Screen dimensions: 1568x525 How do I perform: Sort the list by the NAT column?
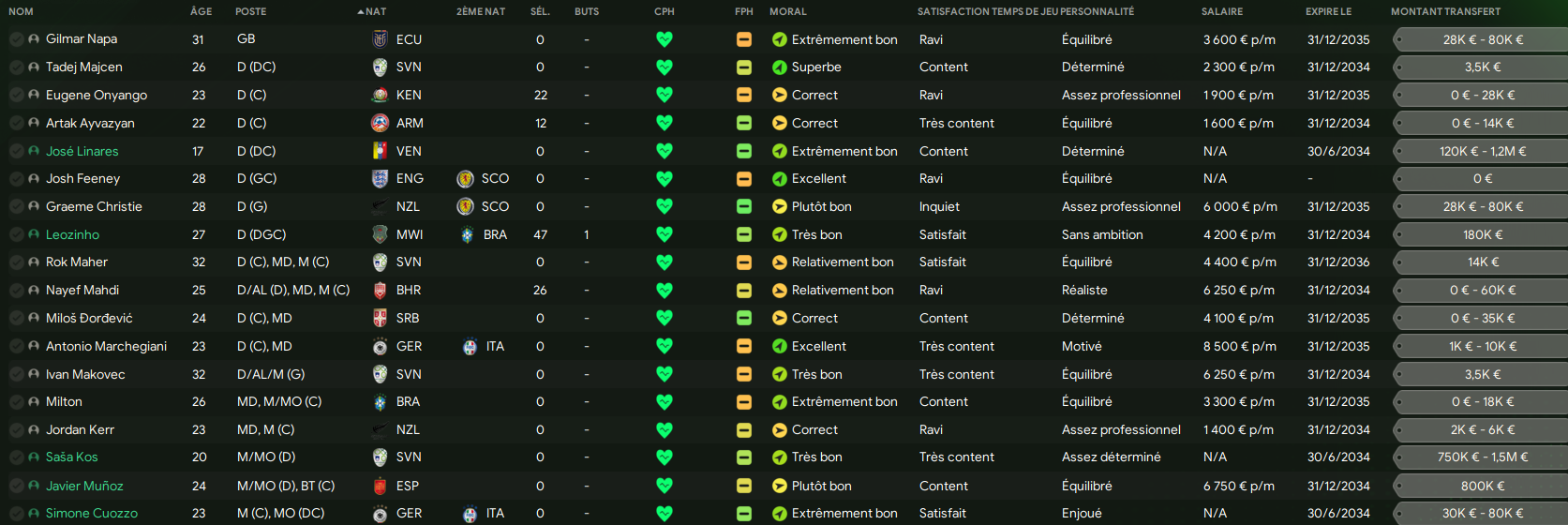tap(375, 11)
